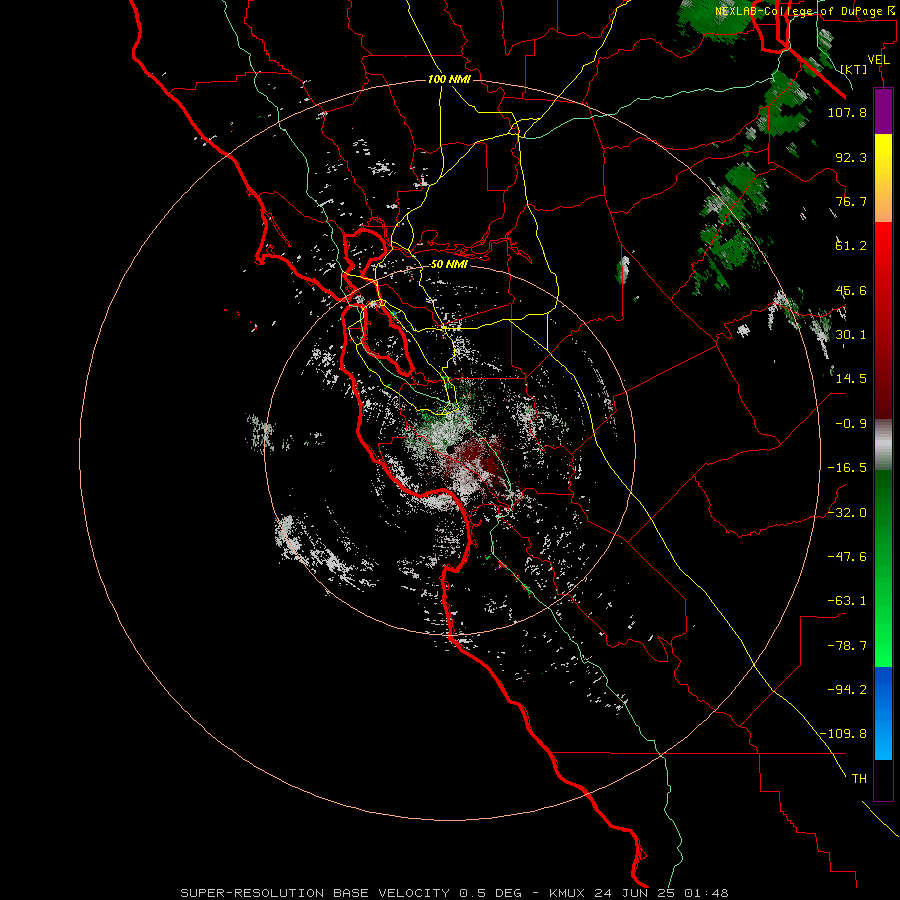Click the NEXLAB-College of DuPage watermark text
This screenshot has width=900, height=900.
click(805, 11)
